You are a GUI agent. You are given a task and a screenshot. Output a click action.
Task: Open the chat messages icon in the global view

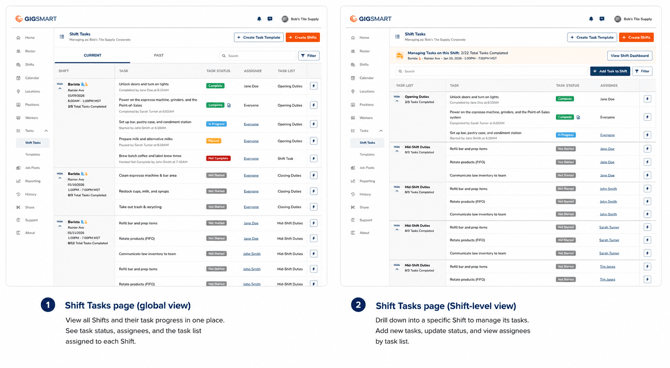click(270, 19)
